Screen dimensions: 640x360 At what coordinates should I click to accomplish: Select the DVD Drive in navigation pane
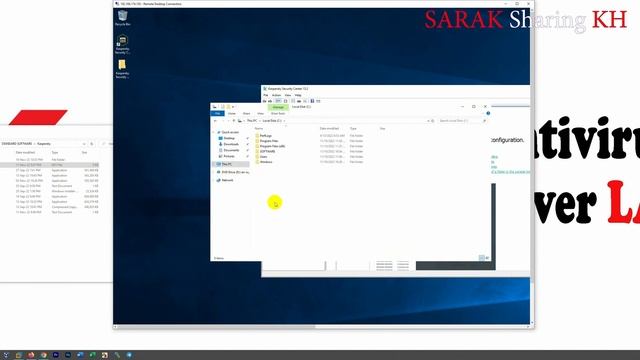pyautogui.click(x=233, y=172)
